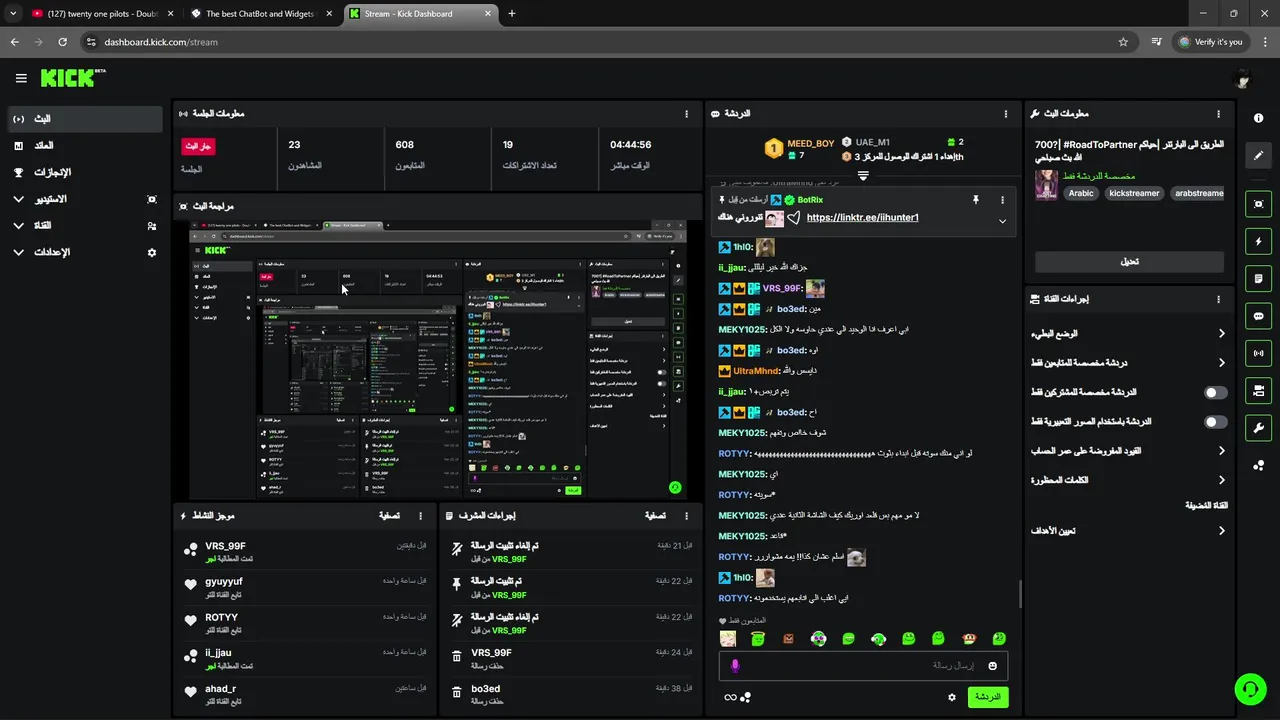This screenshot has height=720, width=1280.
Task: Click the bubbles icon below message box
Action: coord(745,697)
